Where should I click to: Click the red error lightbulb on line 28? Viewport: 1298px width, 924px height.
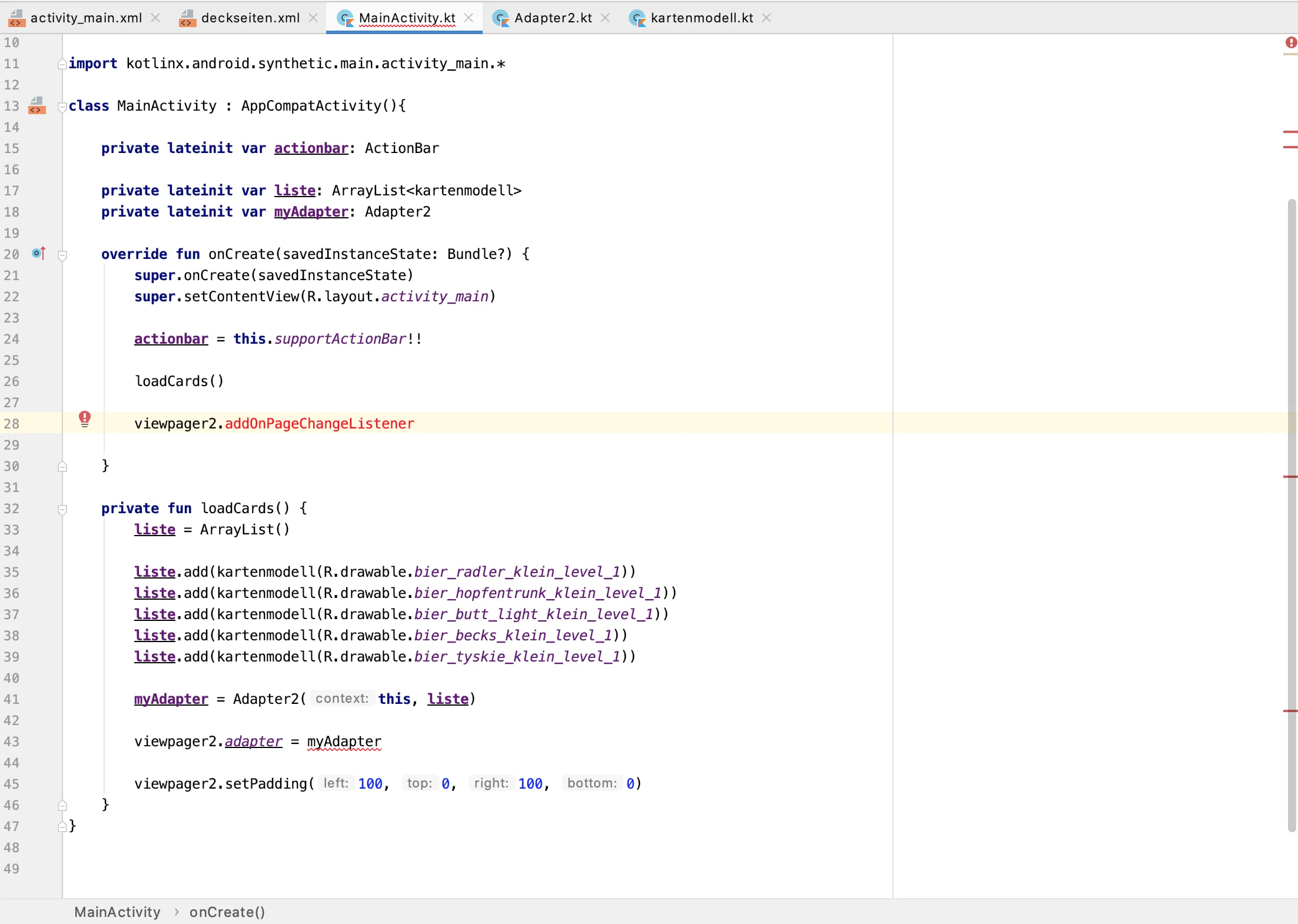(x=85, y=418)
